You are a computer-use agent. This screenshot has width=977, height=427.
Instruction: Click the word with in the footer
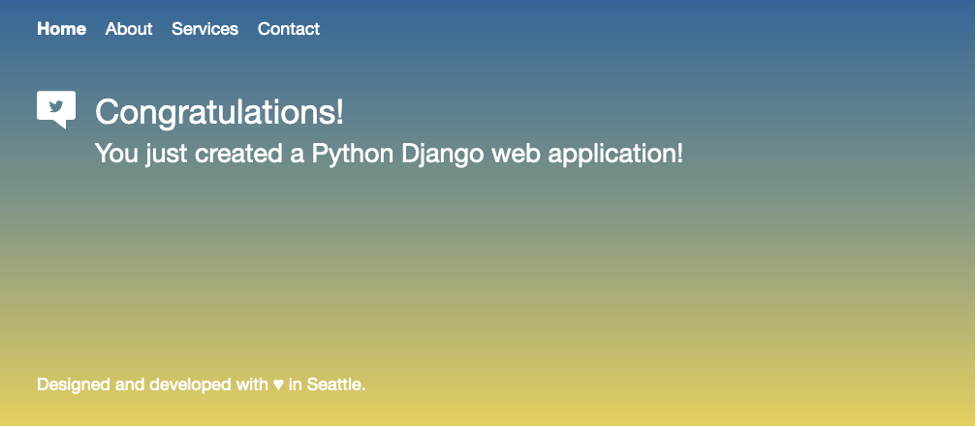click(x=251, y=385)
